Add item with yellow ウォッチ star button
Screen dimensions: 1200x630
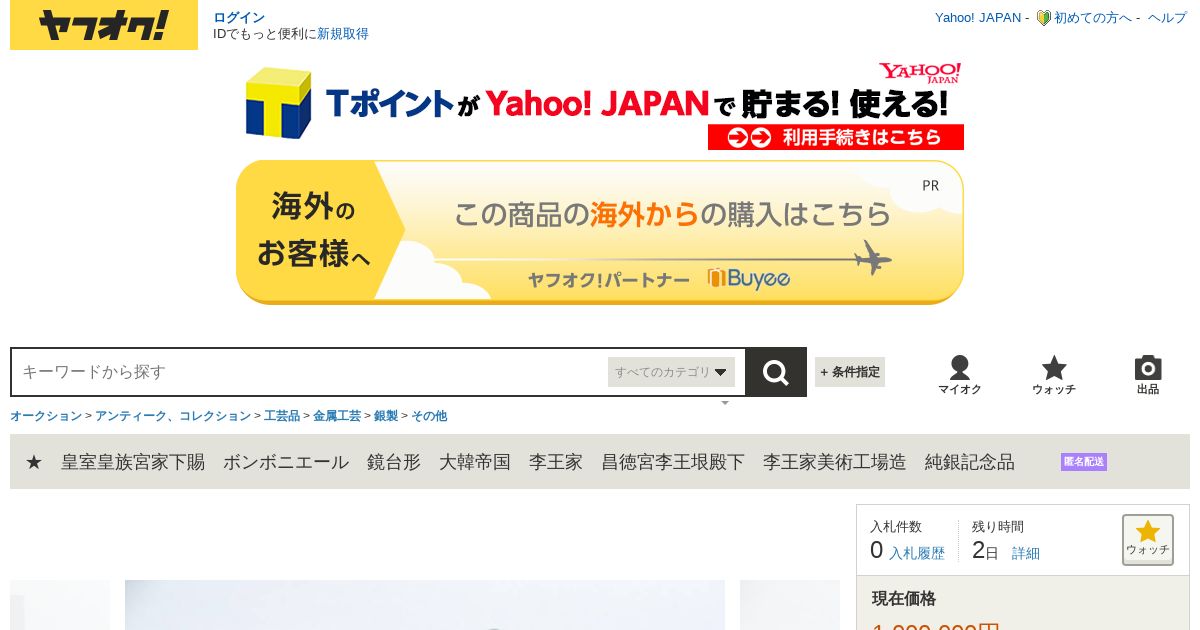(1148, 540)
